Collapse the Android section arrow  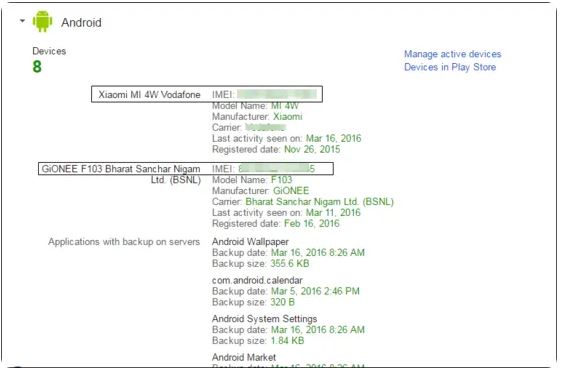(x=23, y=21)
